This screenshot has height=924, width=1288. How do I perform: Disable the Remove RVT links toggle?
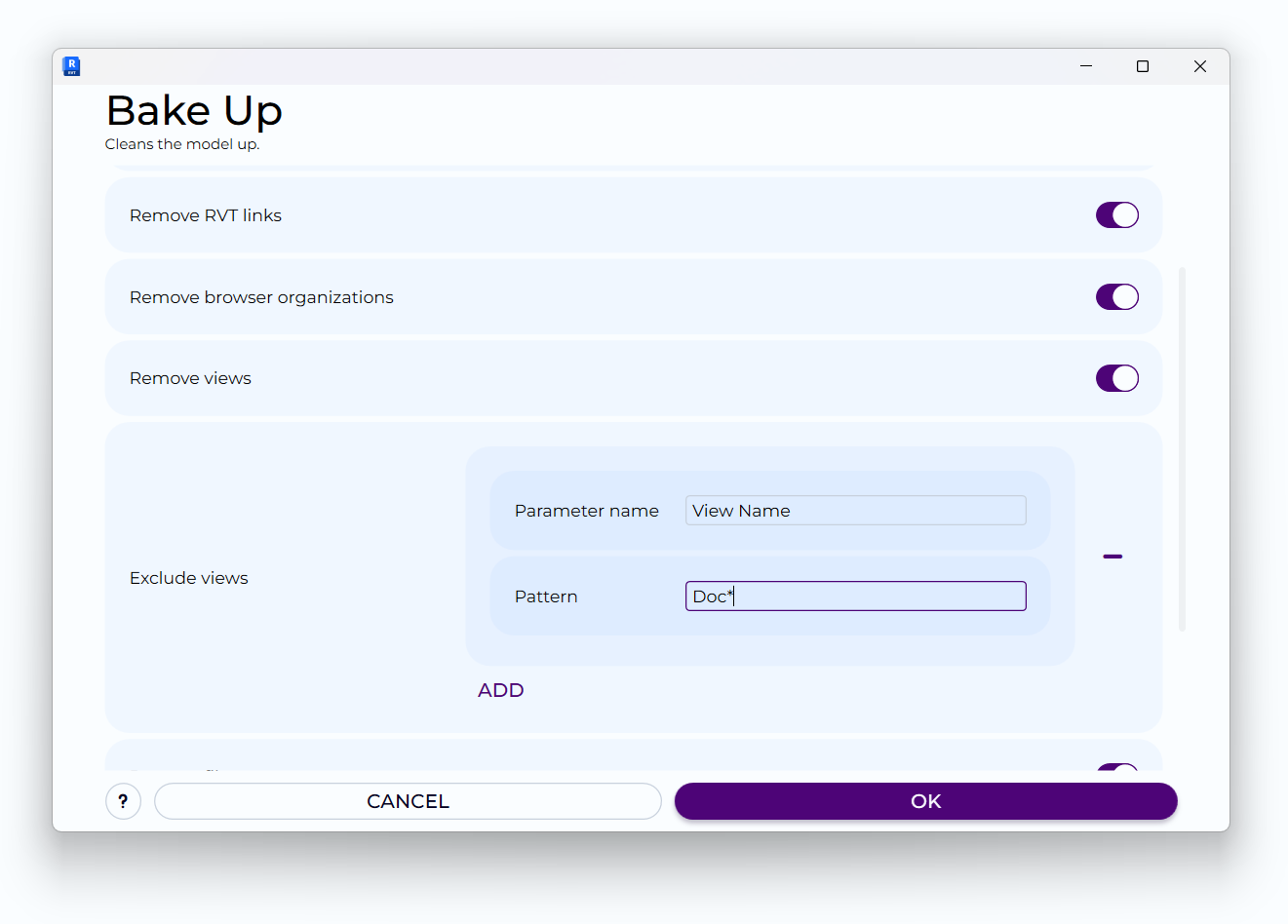point(1116,215)
